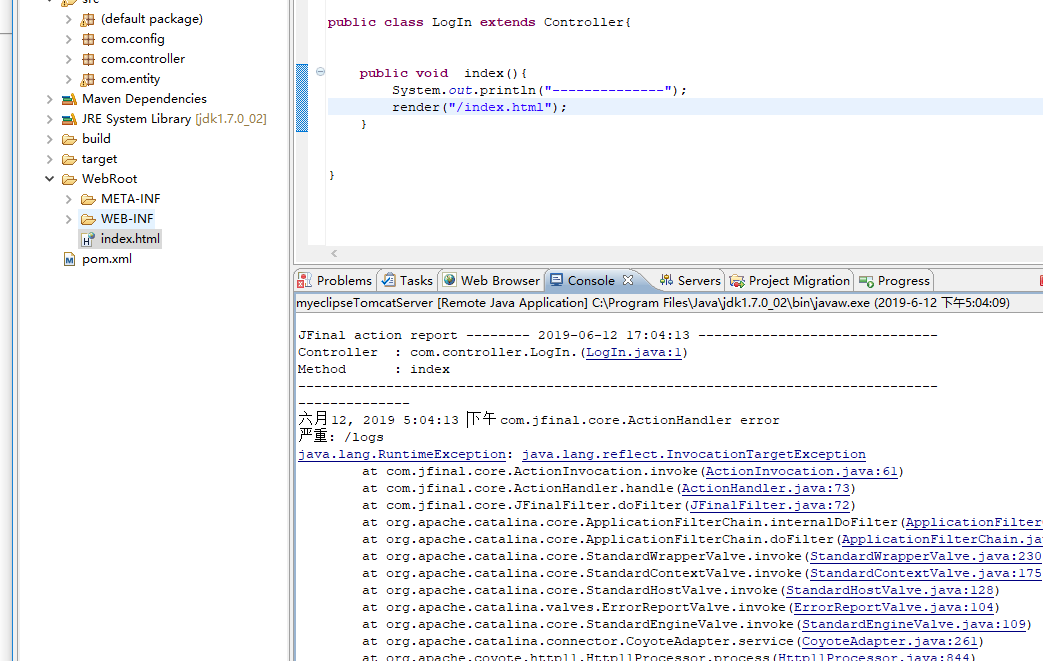1043x661 pixels.
Task: Place cursor on the render("/index.html") line
Action: (x=685, y=107)
